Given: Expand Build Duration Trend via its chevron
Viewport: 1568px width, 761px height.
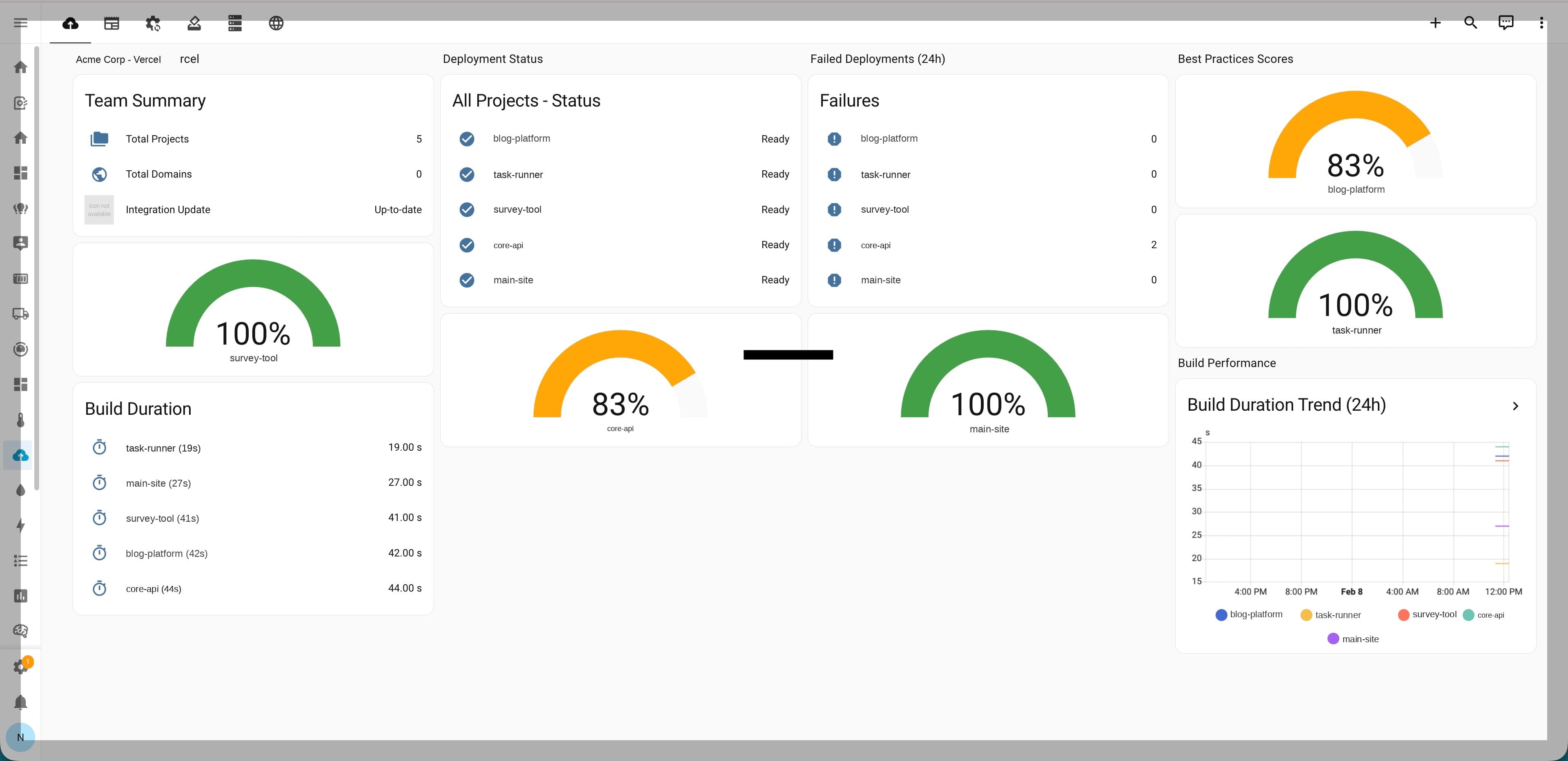Looking at the screenshot, I should [x=1516, y=405].
